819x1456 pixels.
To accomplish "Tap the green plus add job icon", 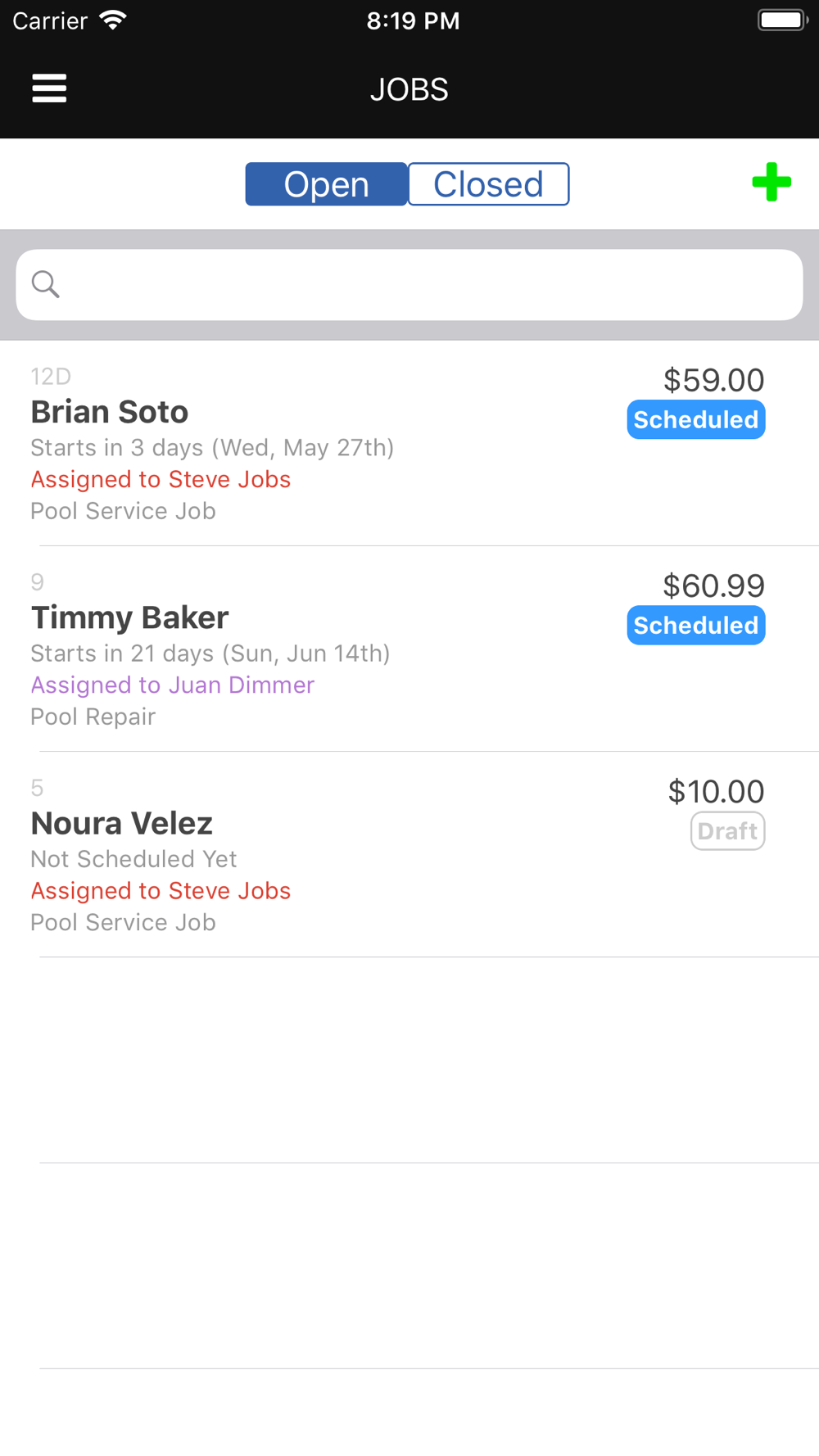I will point(771,182).
